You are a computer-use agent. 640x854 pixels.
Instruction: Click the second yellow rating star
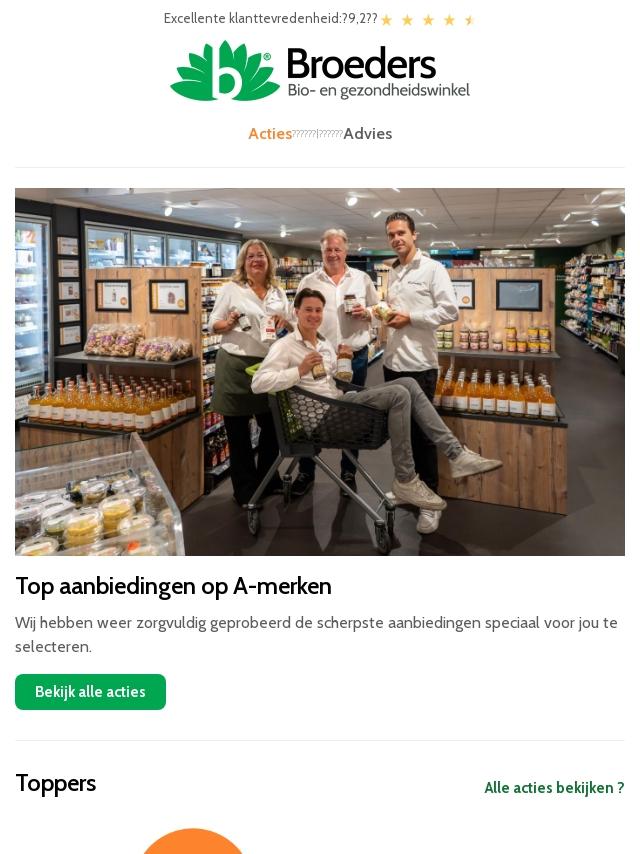tap(407, 21)
